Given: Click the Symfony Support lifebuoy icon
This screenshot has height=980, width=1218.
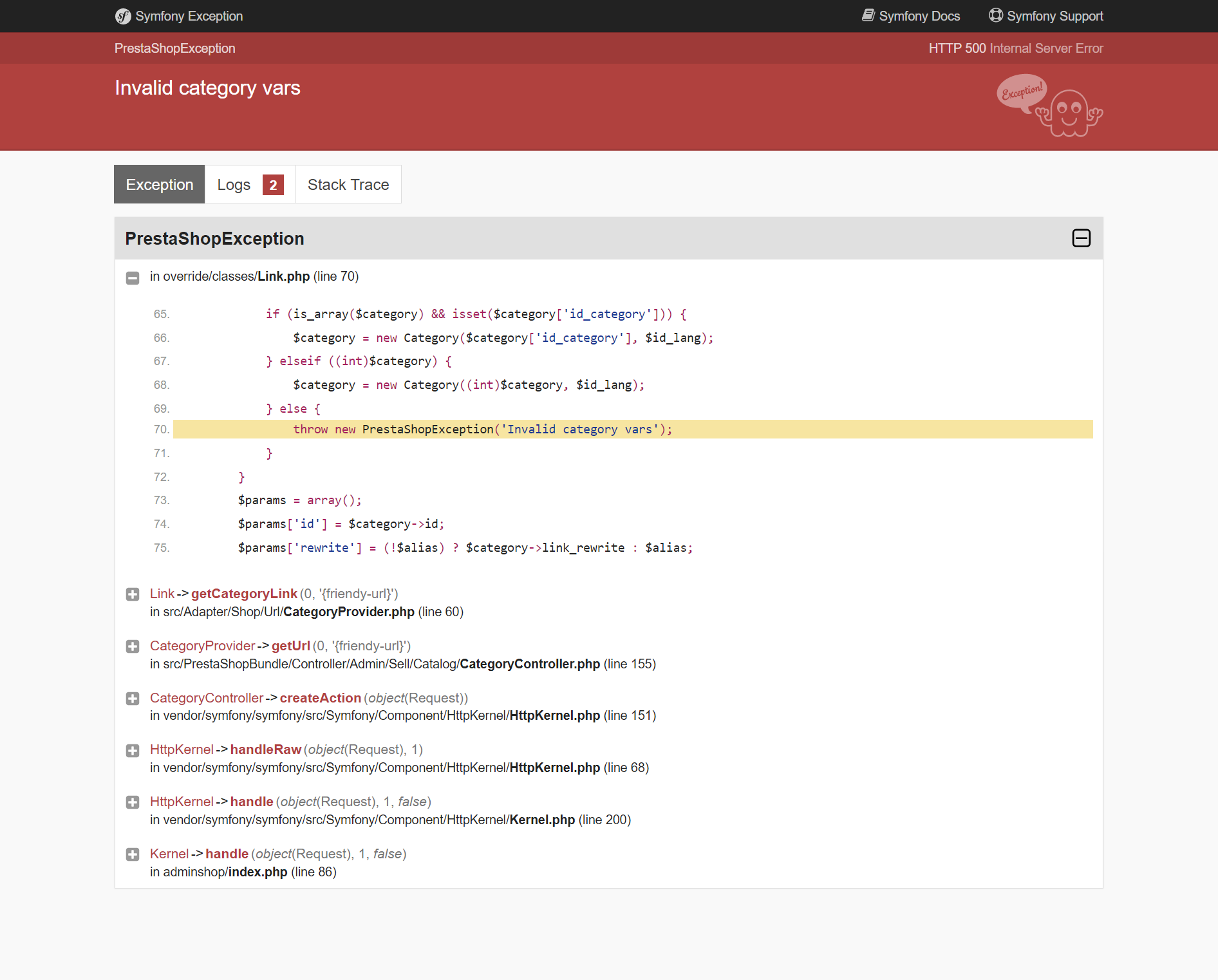Looking at the screenshot, I should [996, 15].
